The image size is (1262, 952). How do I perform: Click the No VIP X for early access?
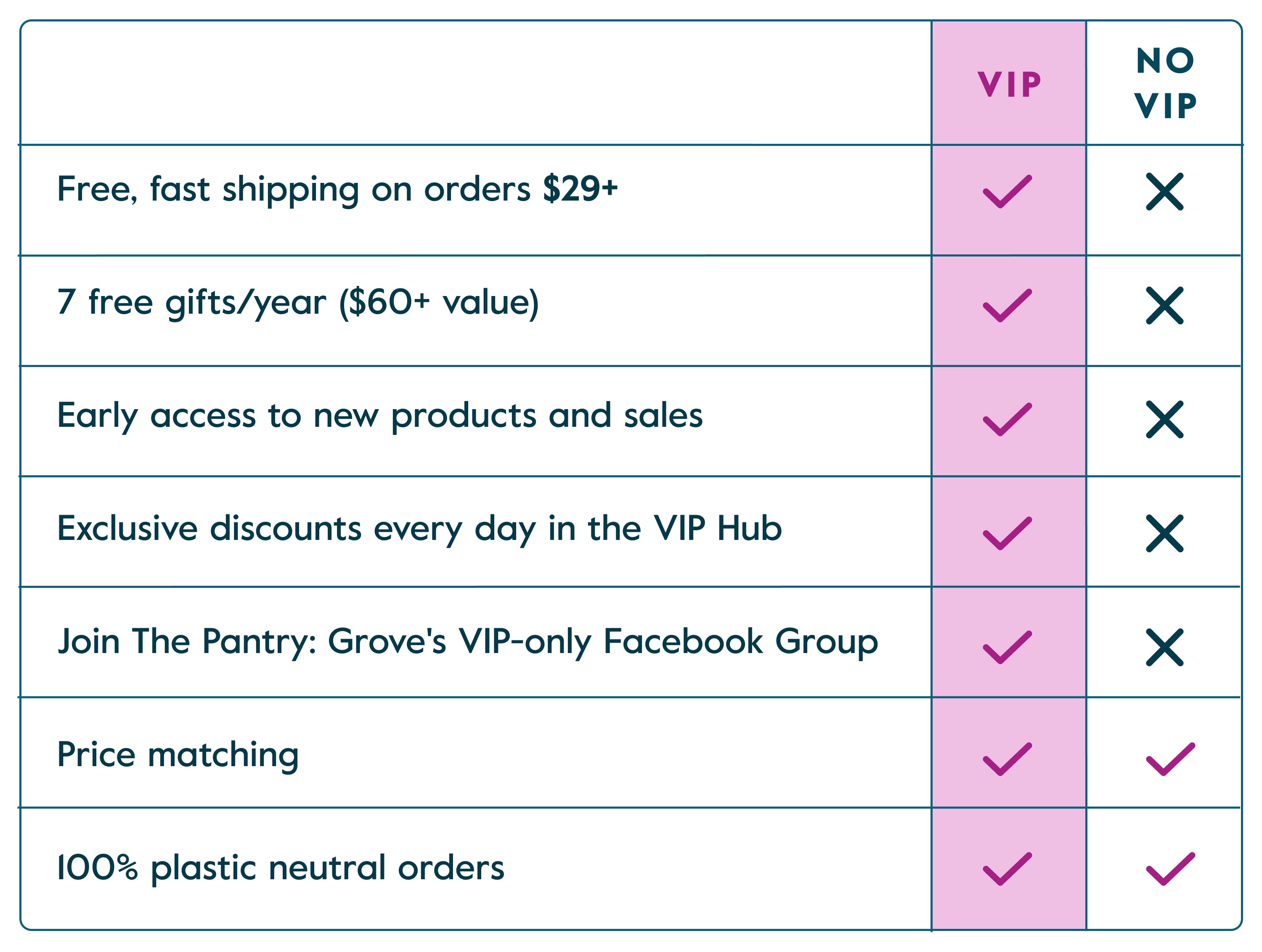coord(1164,420)
